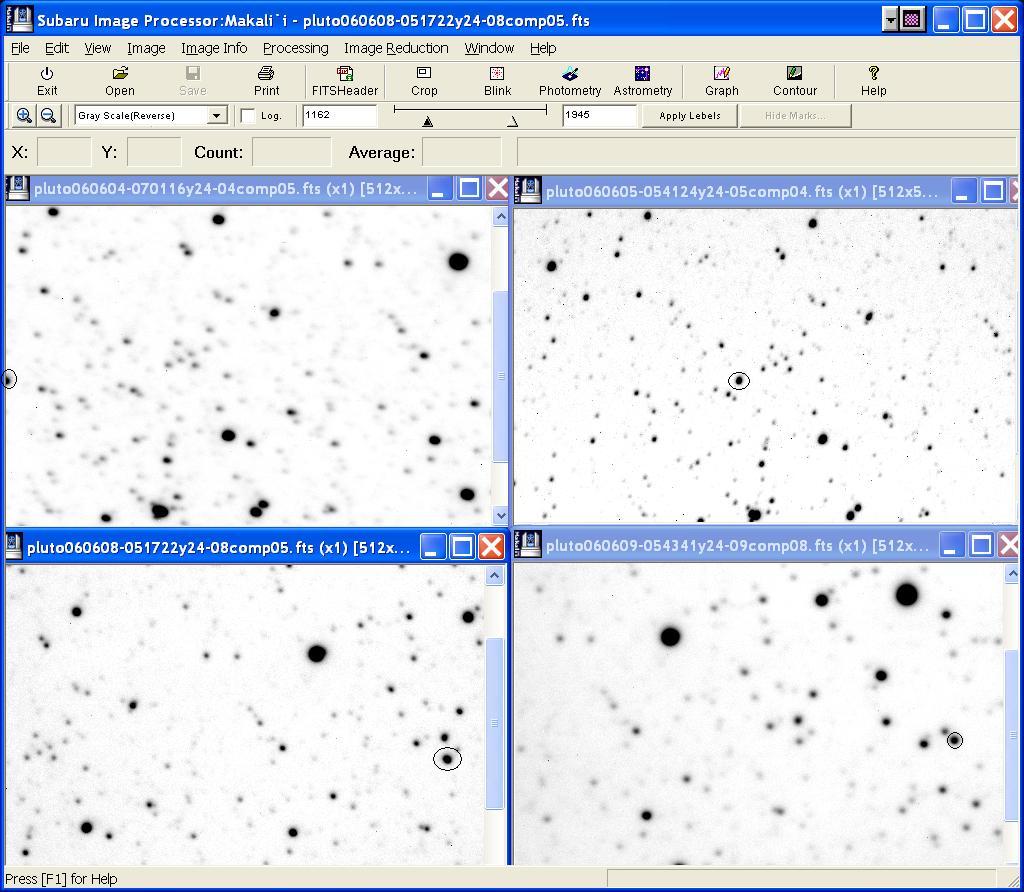Click the zoom in magnifier icon
The width and height of the screenshot is (1024, 892).
click(x=24, y=116)
